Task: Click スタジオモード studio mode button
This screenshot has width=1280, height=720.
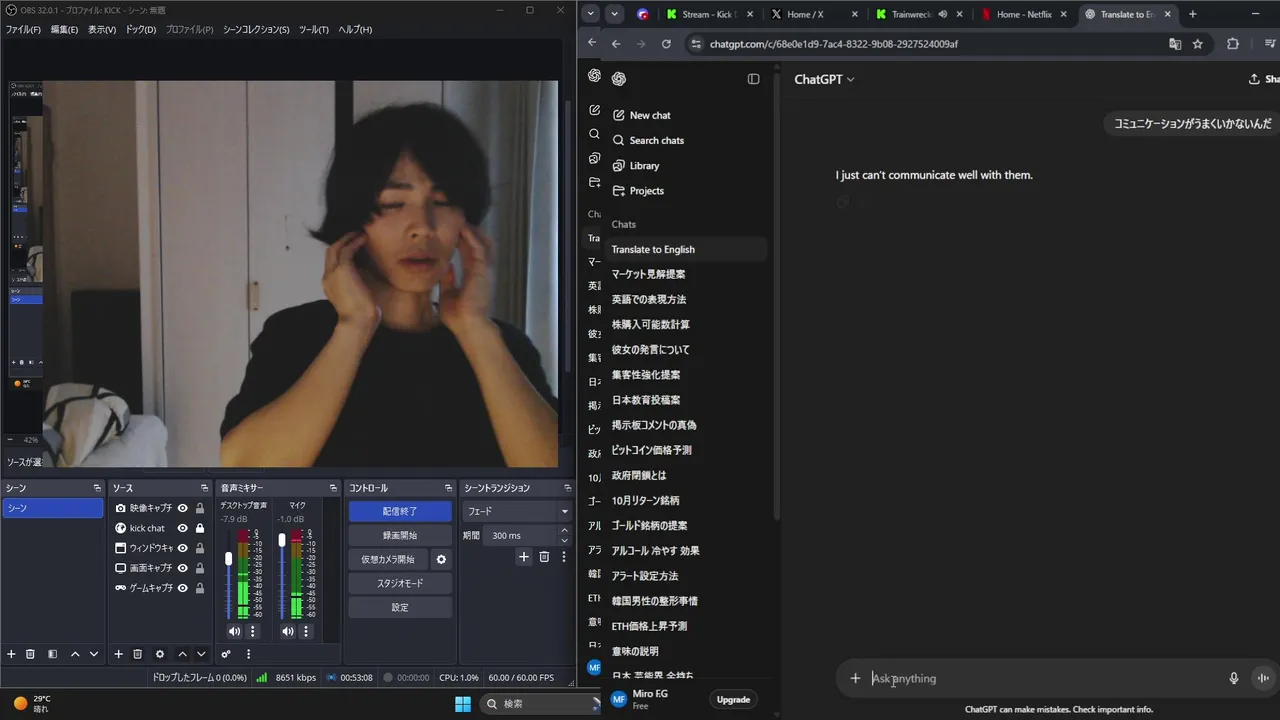Action: click(400, 583)
